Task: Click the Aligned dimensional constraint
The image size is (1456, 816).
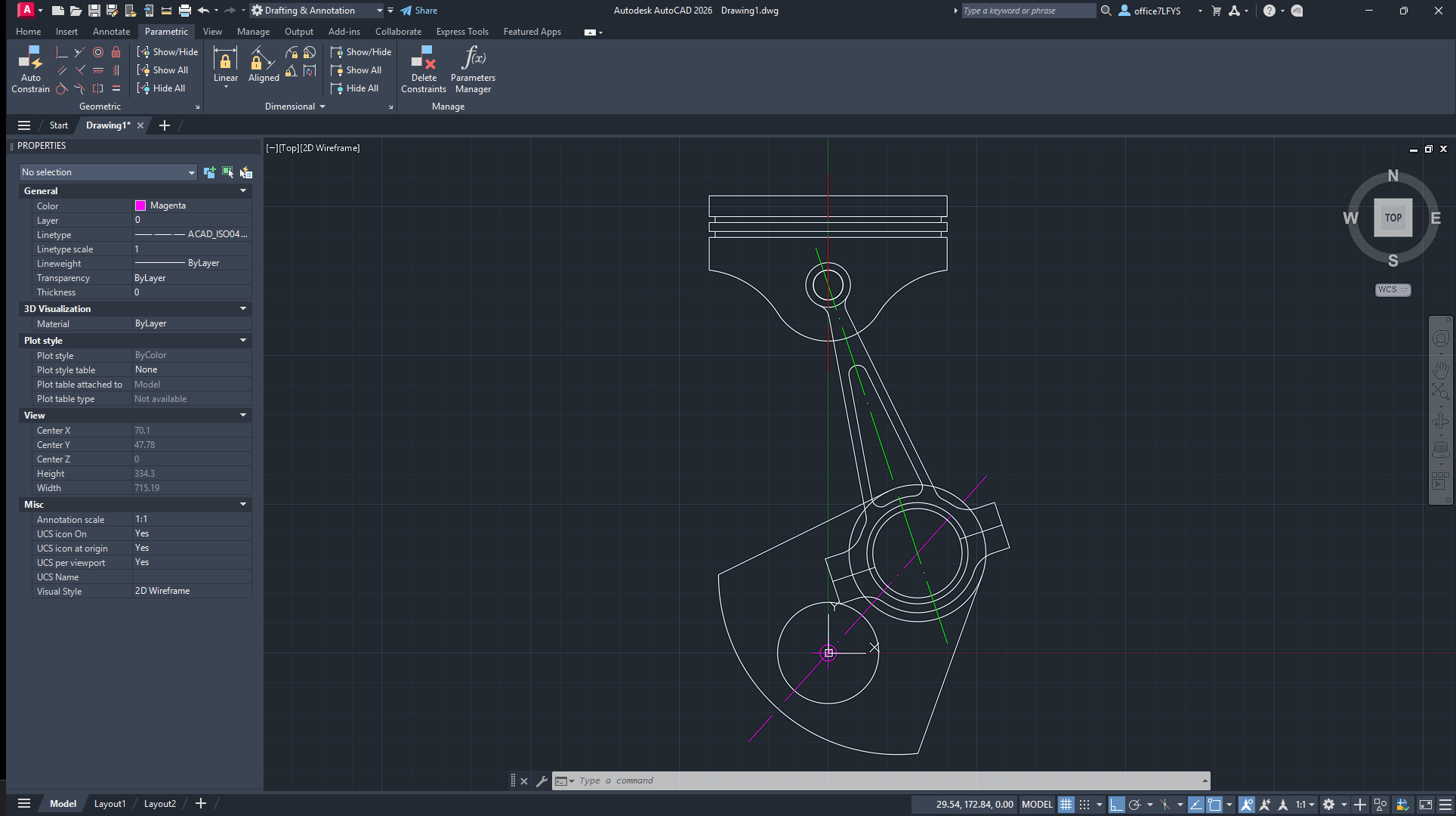Action: coord(264,65)
